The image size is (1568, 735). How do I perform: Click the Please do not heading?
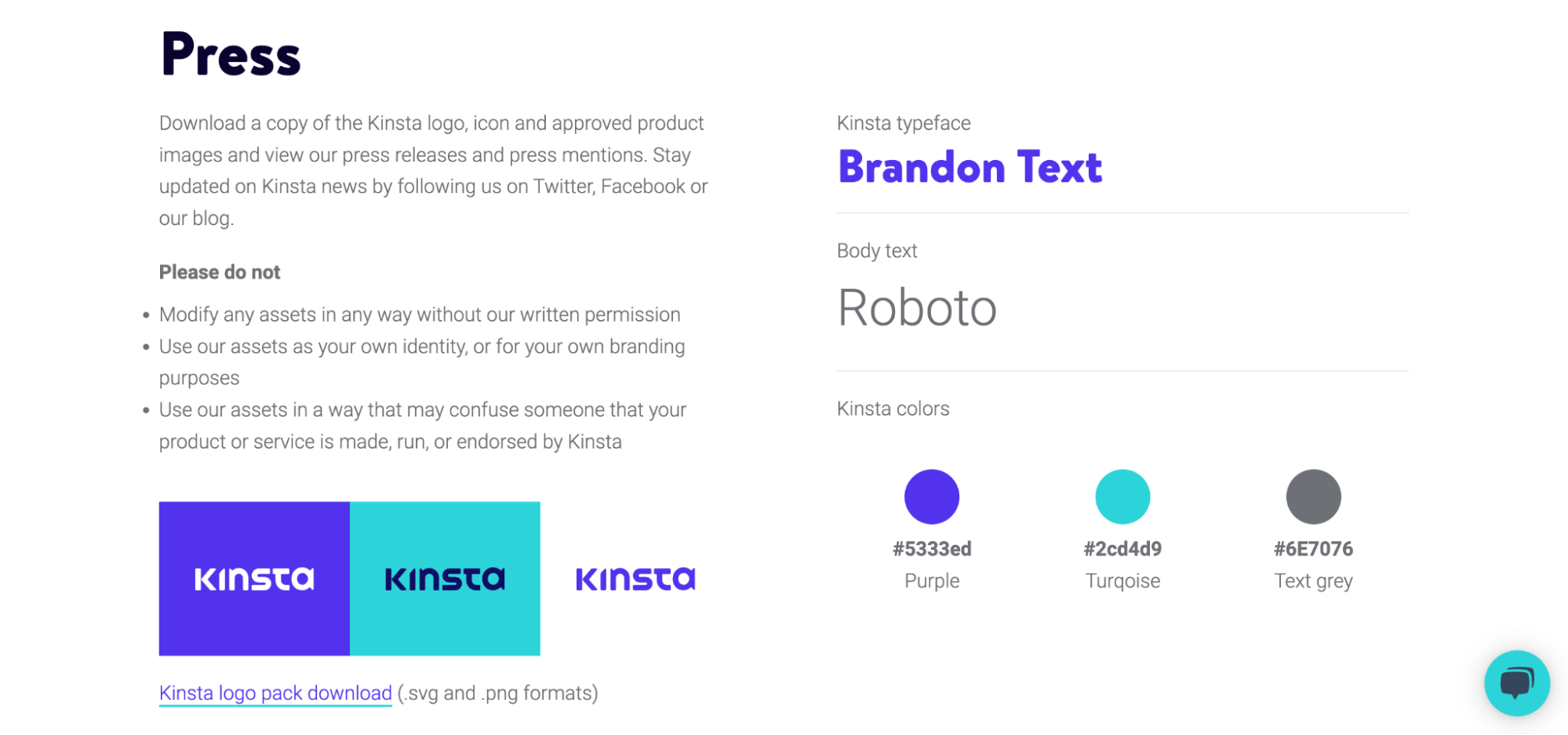[x=220, y=271]
